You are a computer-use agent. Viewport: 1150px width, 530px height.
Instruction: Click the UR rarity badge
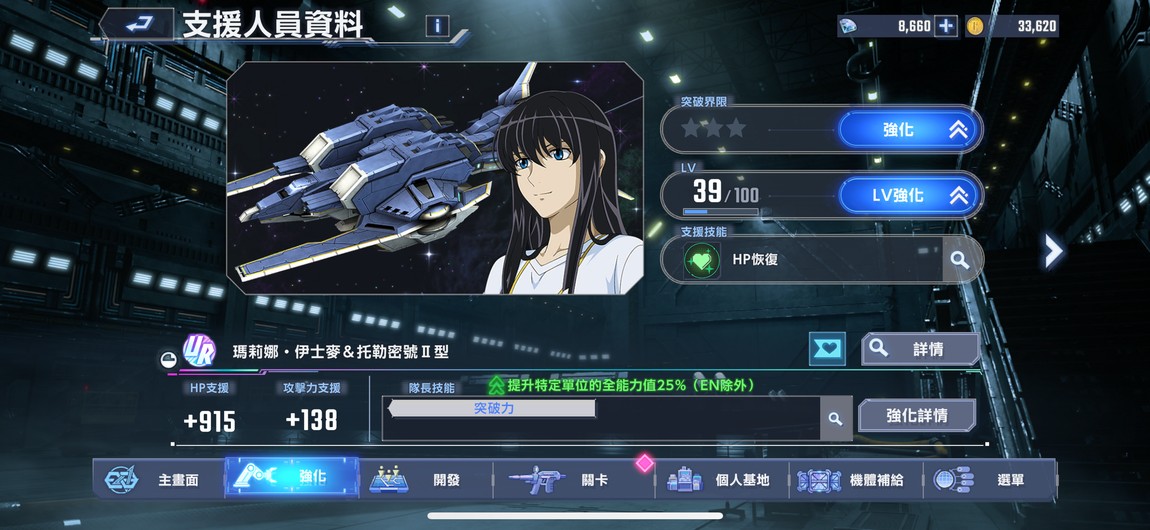coord(199,350)
